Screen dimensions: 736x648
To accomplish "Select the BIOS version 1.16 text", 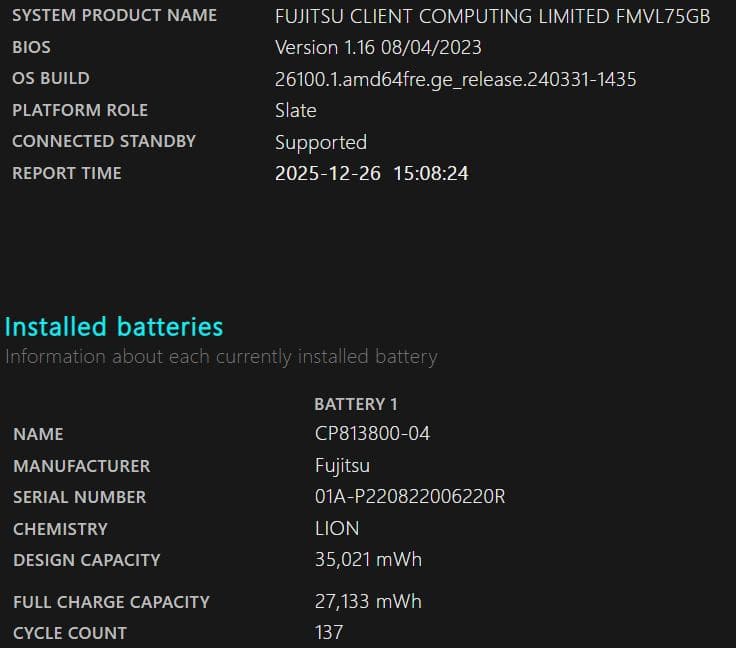I will pyautogui.click(x=378, y=47).
